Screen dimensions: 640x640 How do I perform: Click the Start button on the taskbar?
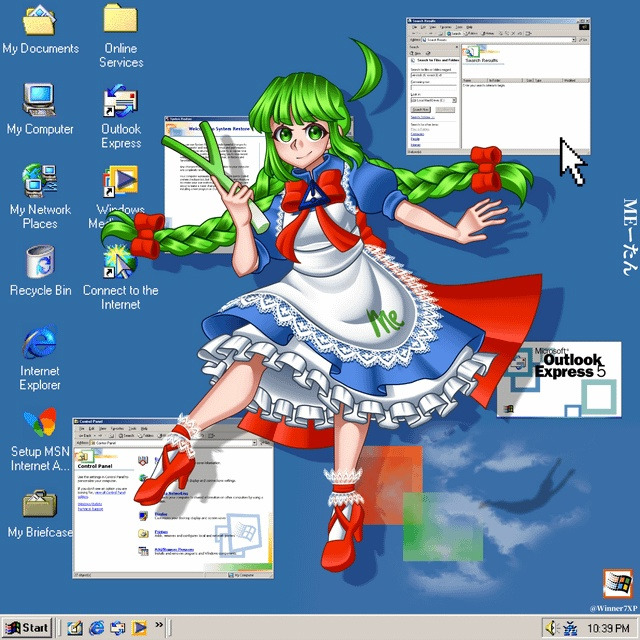coord(27,628)
